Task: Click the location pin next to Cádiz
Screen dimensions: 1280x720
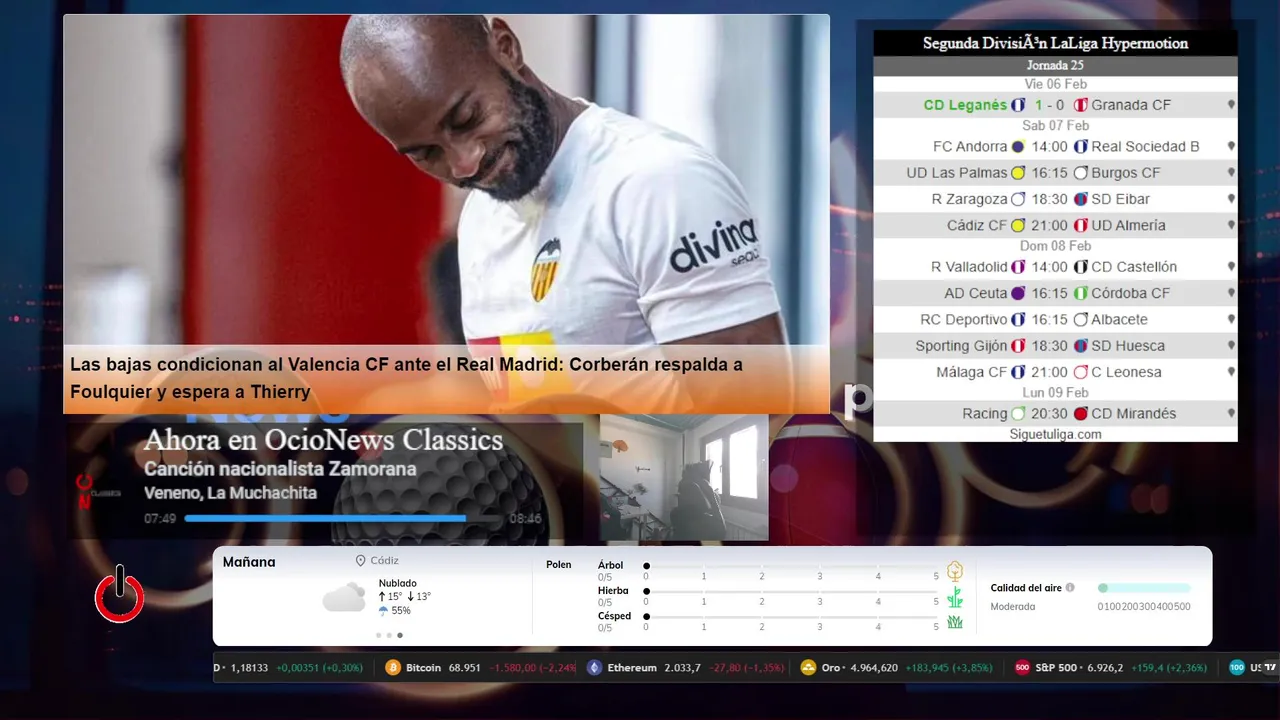Action: [360, 561]
